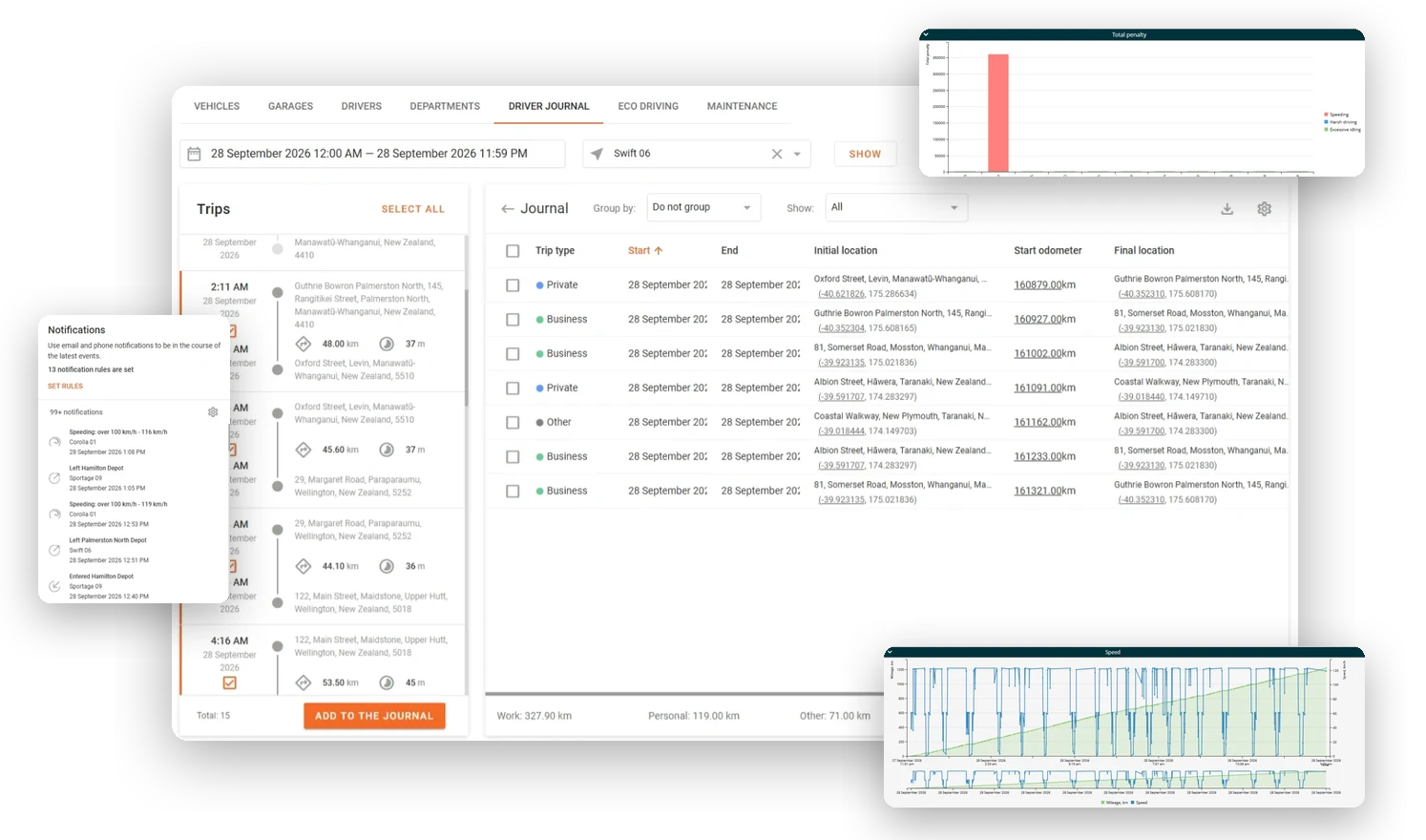Viewport: 1426px width, 840px height.
Task: Collapse the Speed chart panel
Action: (x=891, y=652)
